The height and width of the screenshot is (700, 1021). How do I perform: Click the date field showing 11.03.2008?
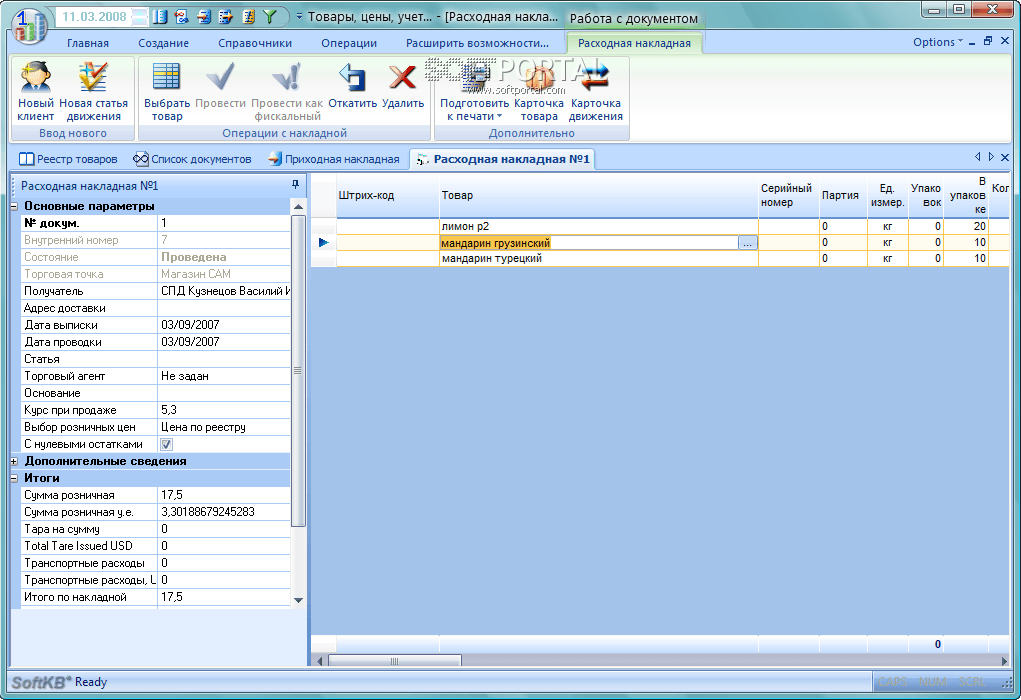(94, 16)
